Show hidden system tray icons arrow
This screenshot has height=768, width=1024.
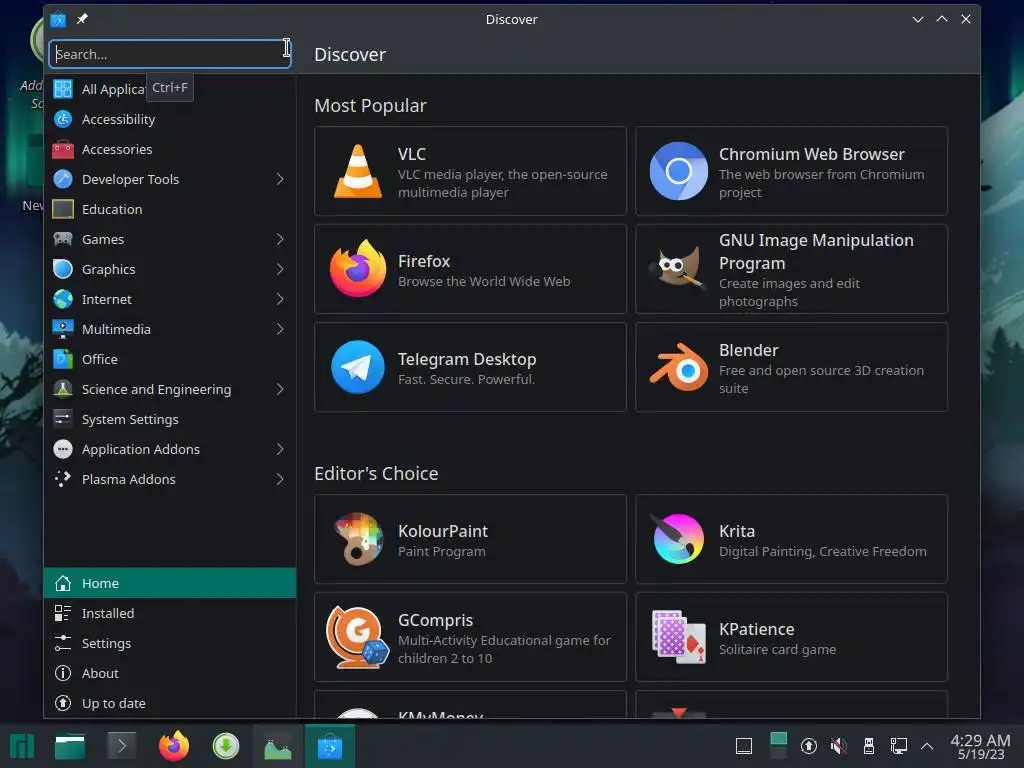(x=927, y=746)
